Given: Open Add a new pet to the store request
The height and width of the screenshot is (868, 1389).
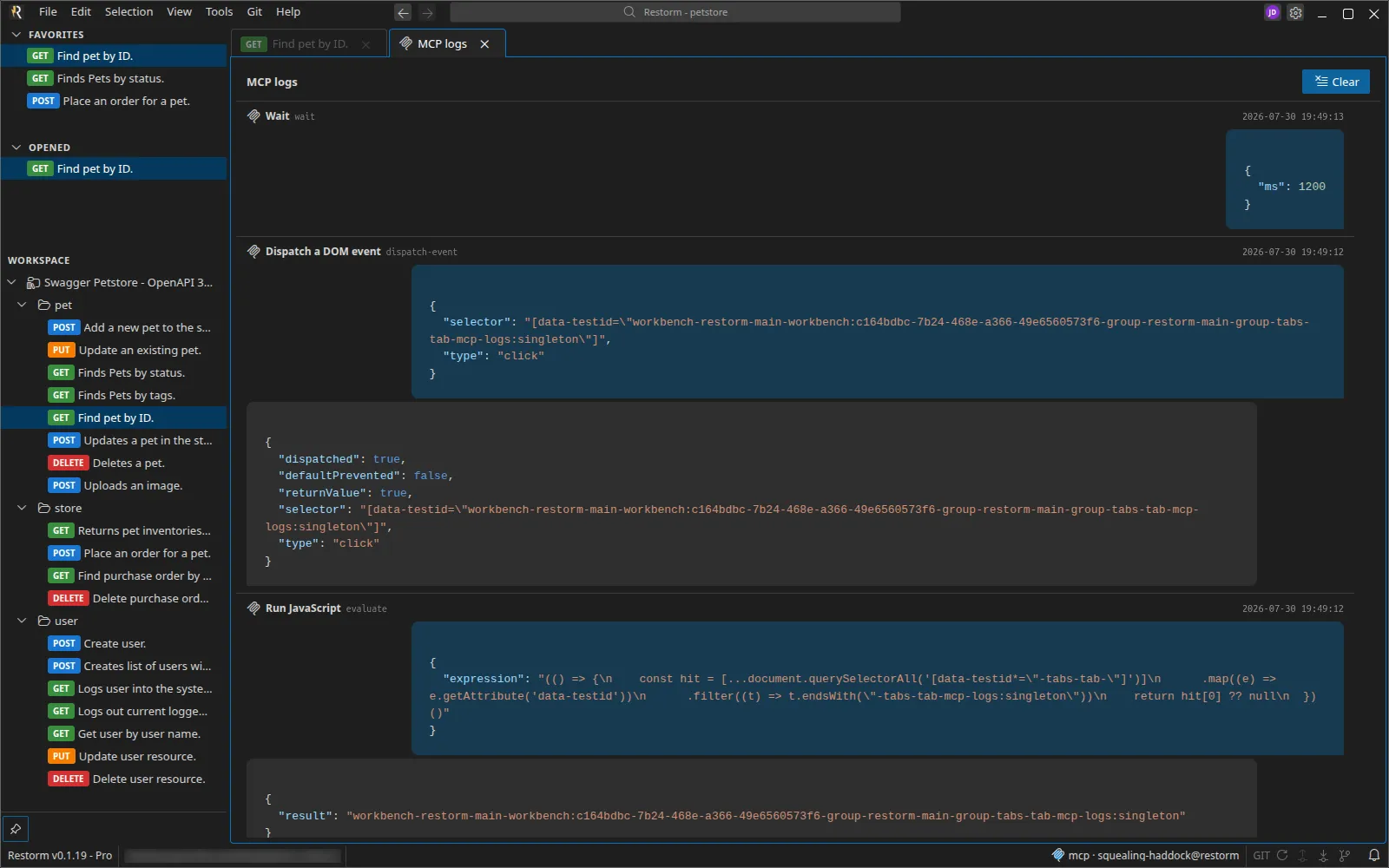Looking at the screenshot, I should point(114,327).
